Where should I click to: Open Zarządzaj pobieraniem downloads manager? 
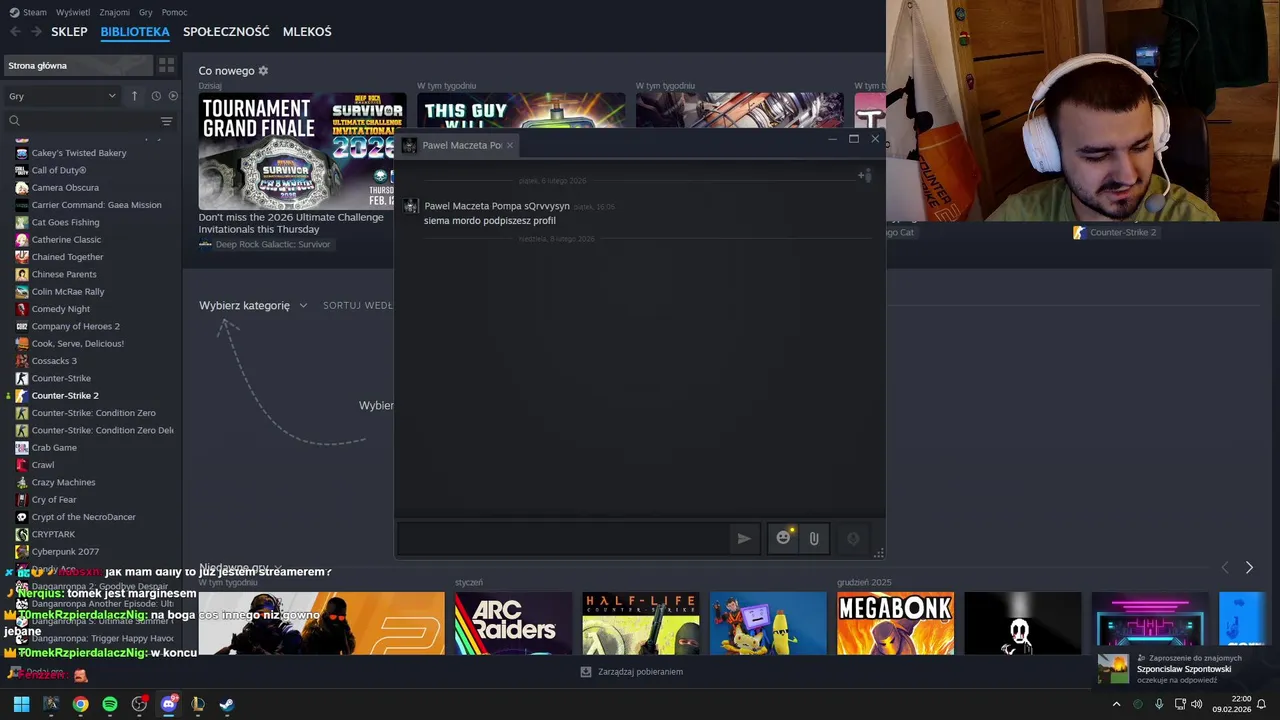[632, 672]
